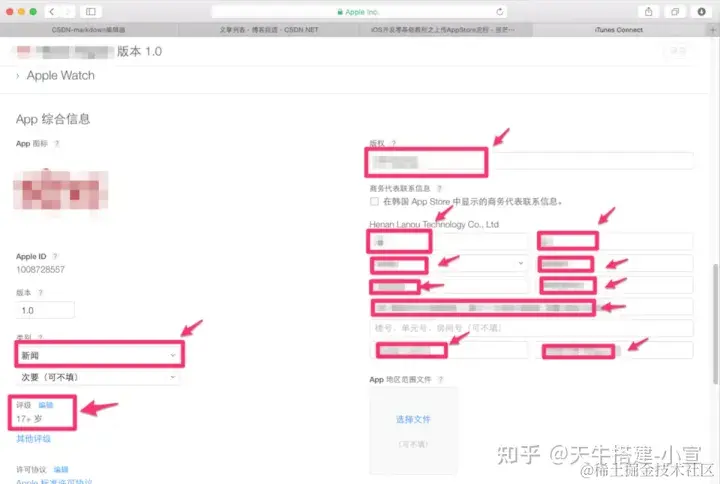Click the 版权 copyright text field
This screenshot has width=720, height=484.
531,162
